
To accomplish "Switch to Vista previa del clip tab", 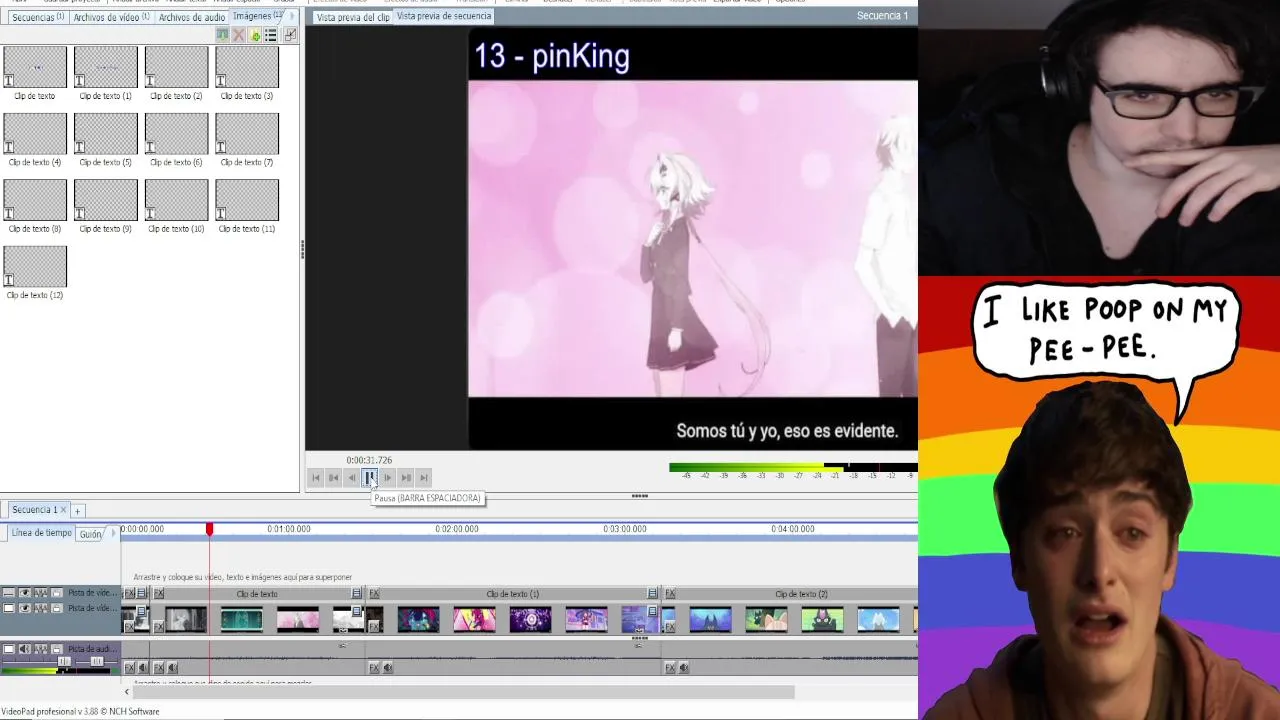I will pyautogui.click(x=352, y=17).
